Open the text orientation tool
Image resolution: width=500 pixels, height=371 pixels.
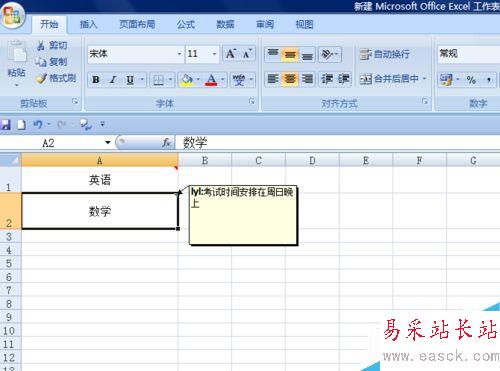[x=328, y=54]
